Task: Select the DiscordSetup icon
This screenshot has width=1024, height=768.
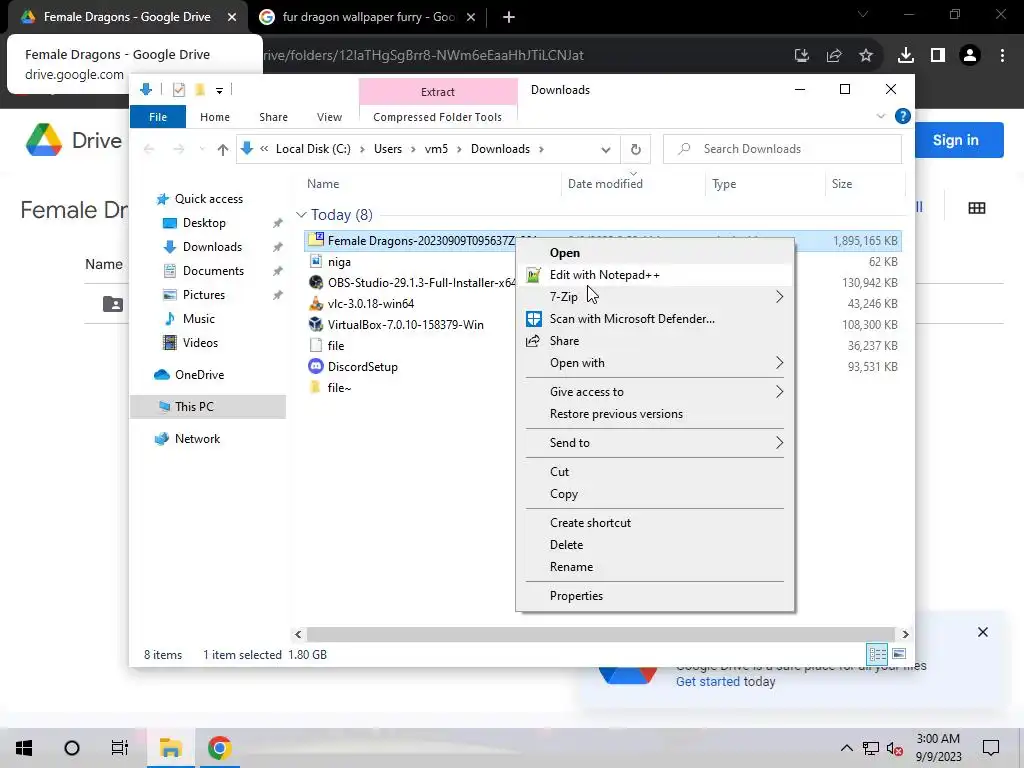Action: pyautogui.click(x=316, y=366)
